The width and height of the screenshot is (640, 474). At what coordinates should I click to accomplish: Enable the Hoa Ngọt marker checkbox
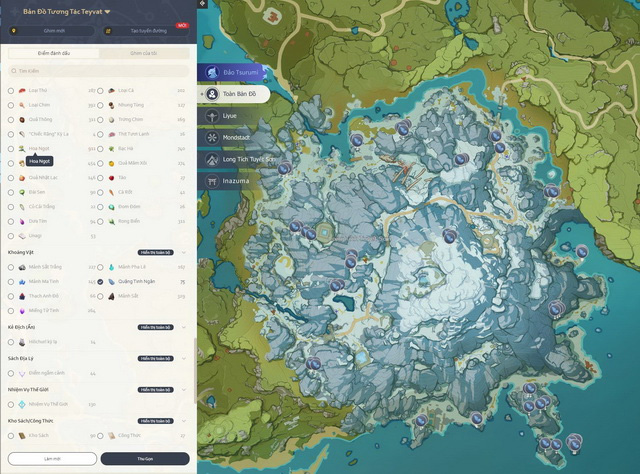[x=11, y=147]
